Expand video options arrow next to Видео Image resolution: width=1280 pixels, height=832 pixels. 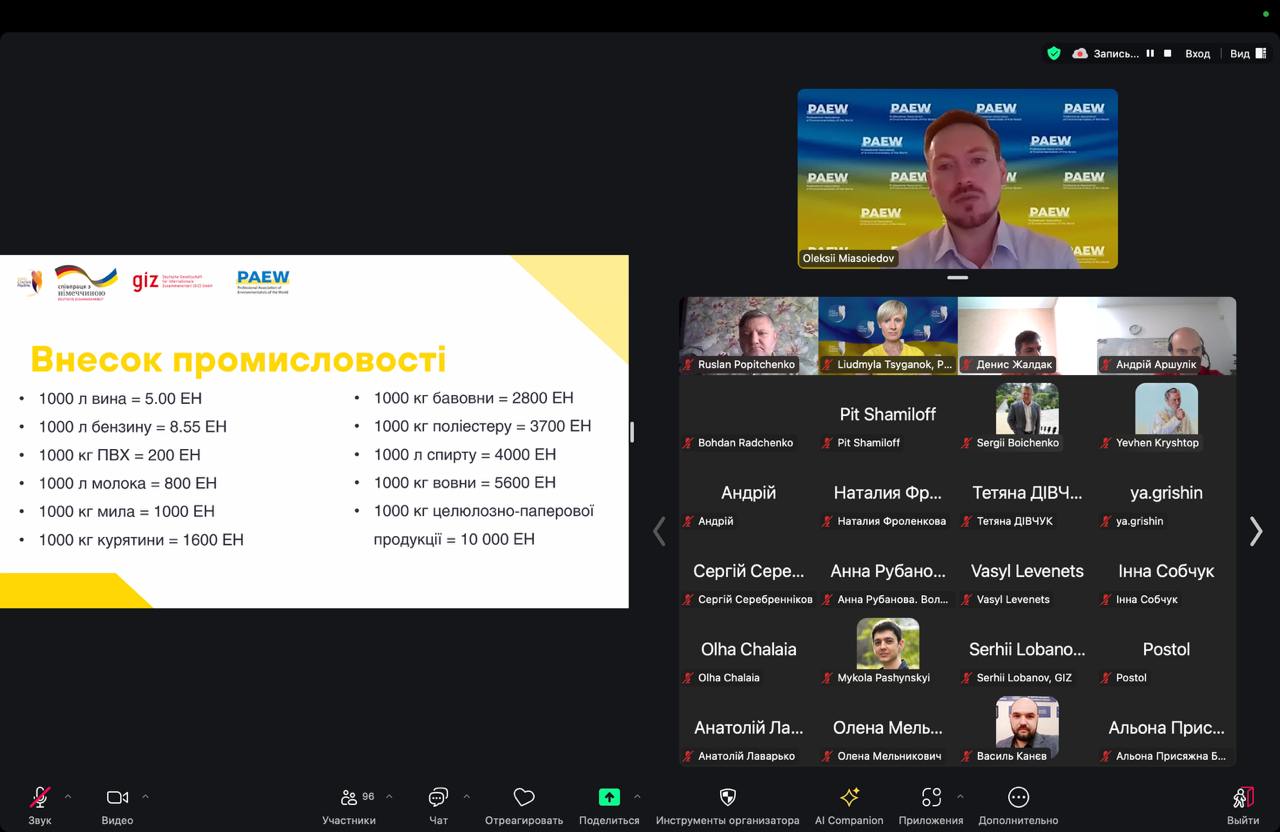145,797
